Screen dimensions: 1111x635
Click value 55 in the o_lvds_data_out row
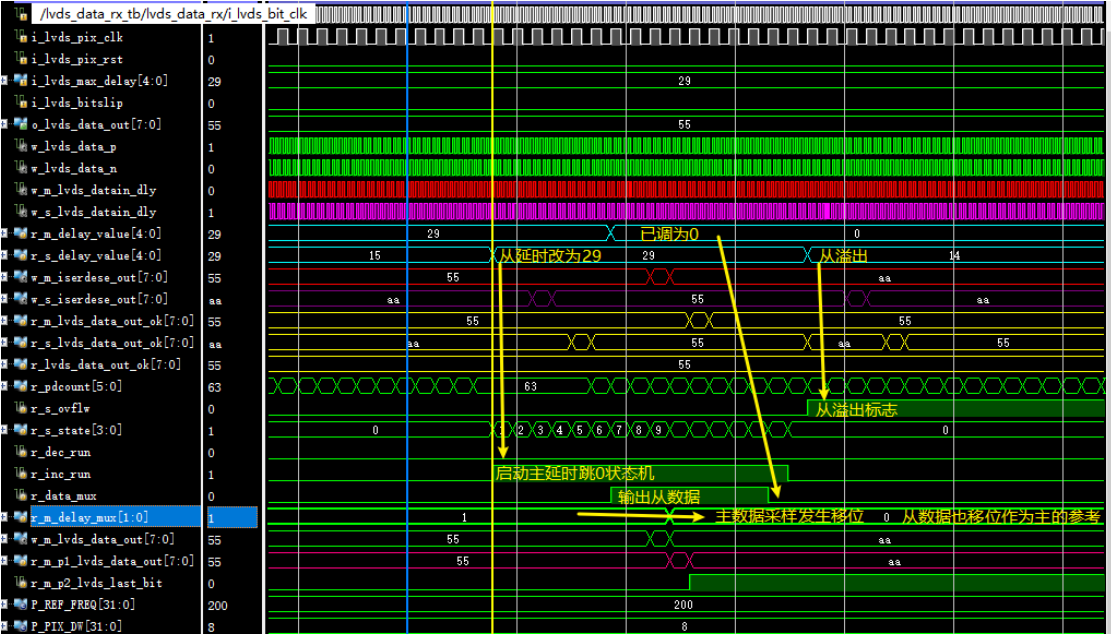(x=214, y=125)
